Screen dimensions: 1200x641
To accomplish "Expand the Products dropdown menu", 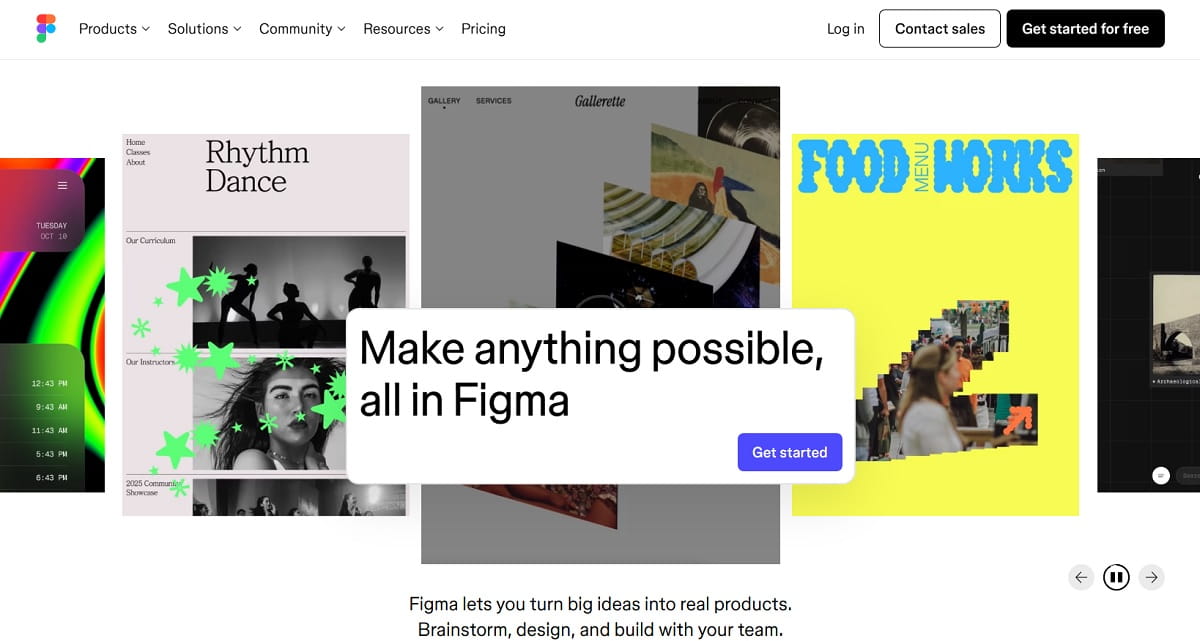I will point(114,29).
